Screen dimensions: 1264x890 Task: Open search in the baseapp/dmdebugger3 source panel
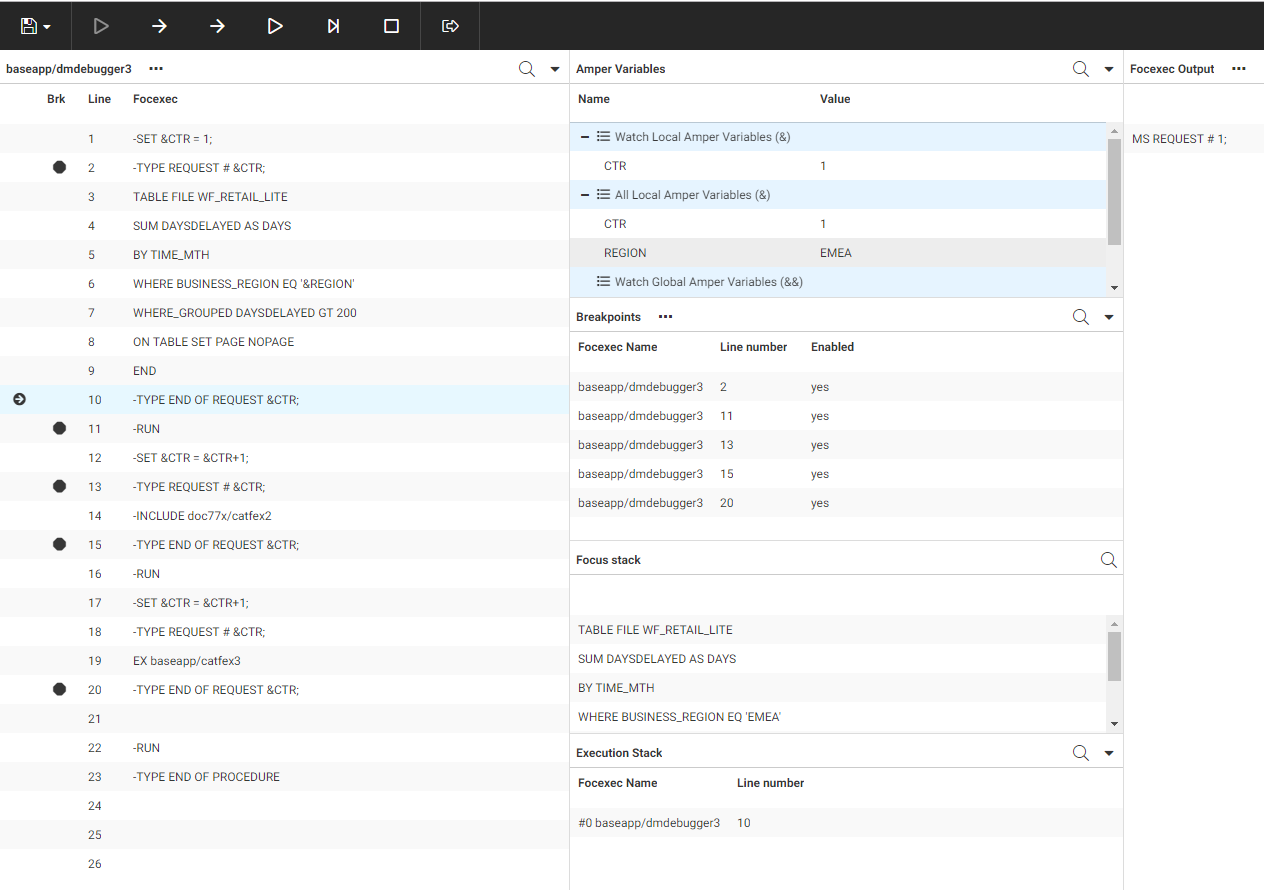pos(526,69)
